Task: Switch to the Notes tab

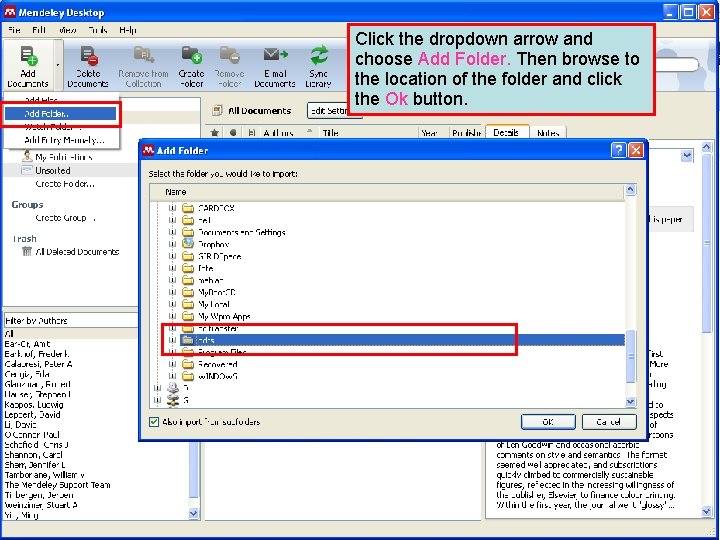Action: tap(548, 133)
